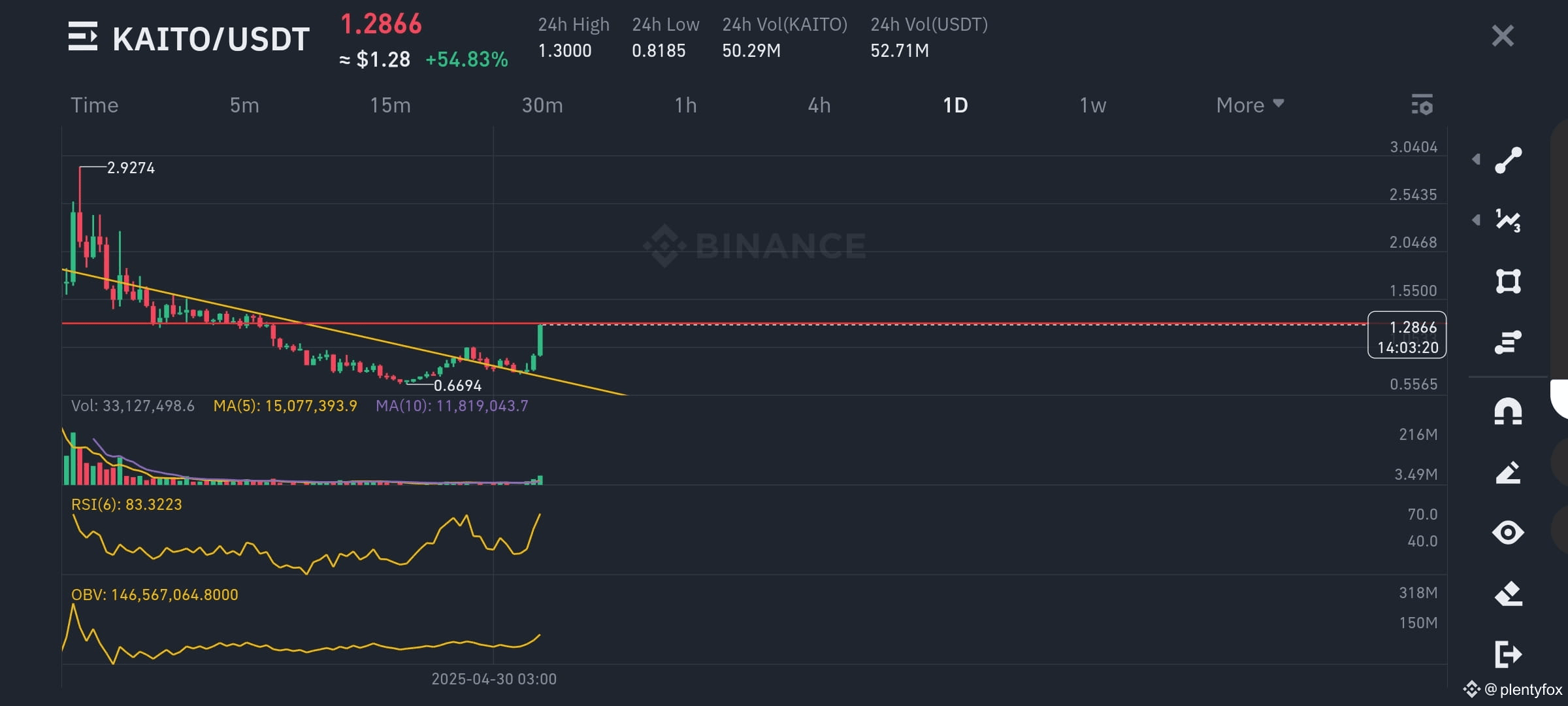Switch to the 30m interval

[x=542, y=105]
